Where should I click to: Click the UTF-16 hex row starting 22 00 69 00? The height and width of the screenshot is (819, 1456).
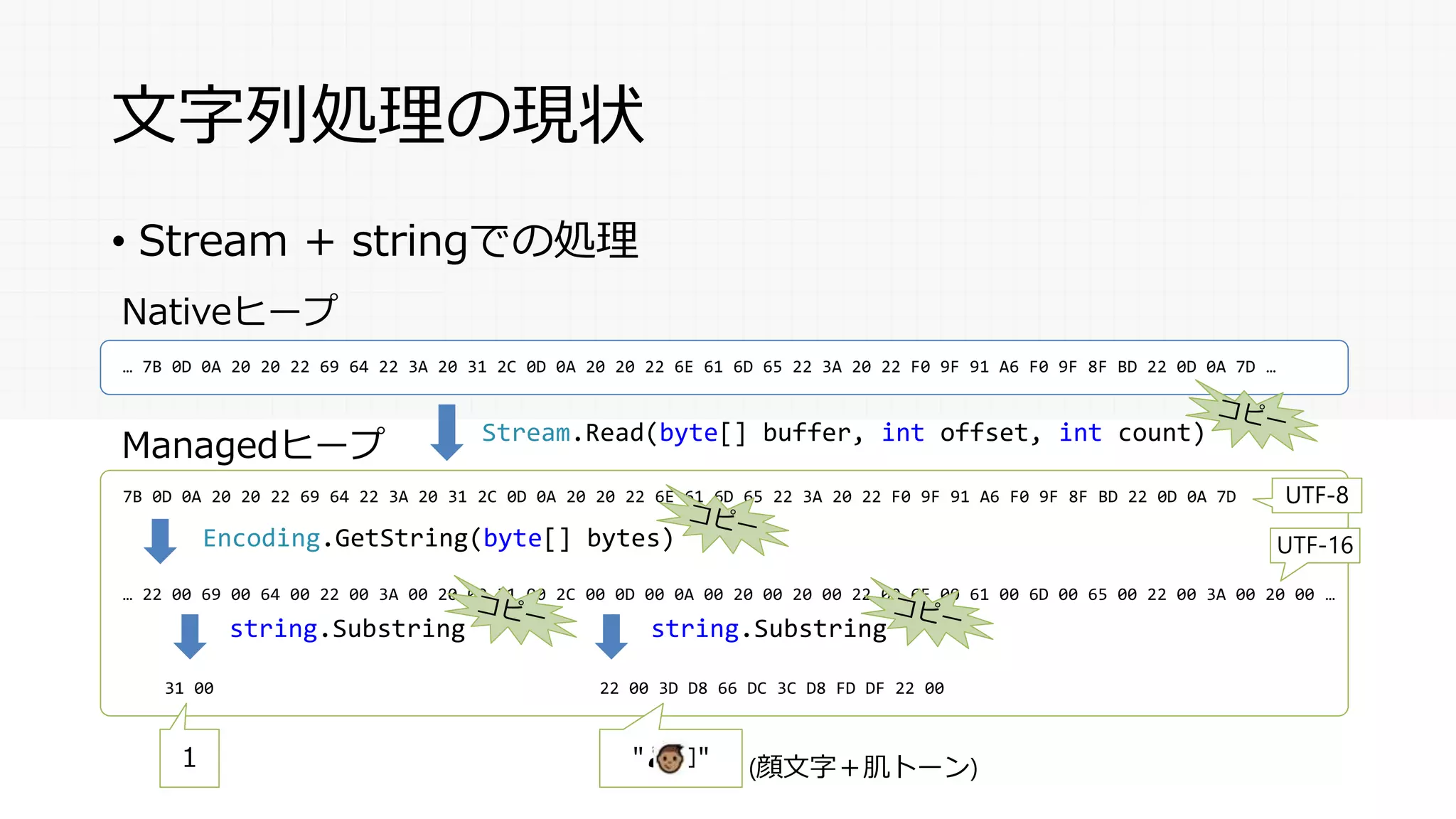728,594
